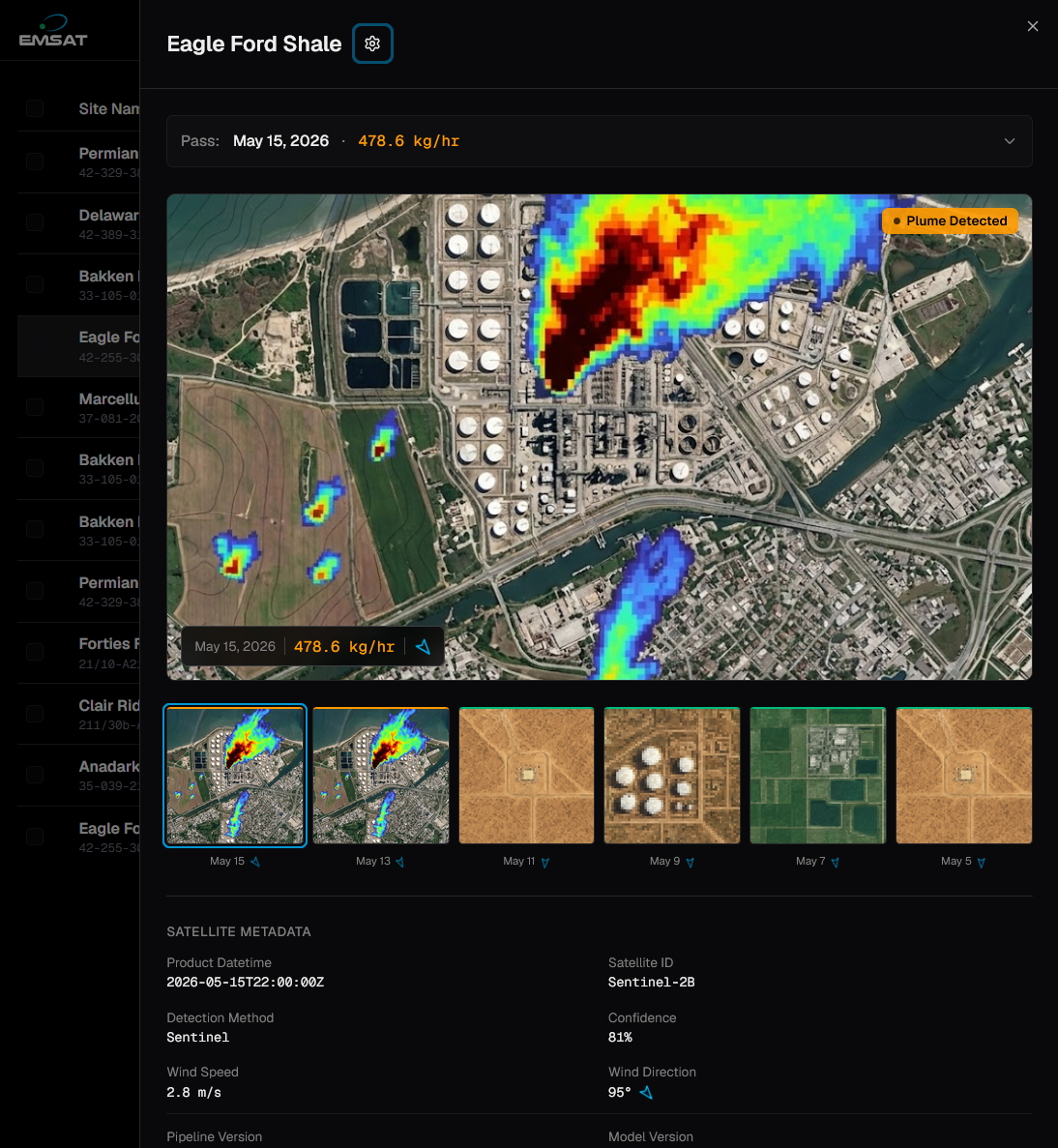Click the wind arrow in the map overlay
1058x1148 pixels.
pos(424,646)
